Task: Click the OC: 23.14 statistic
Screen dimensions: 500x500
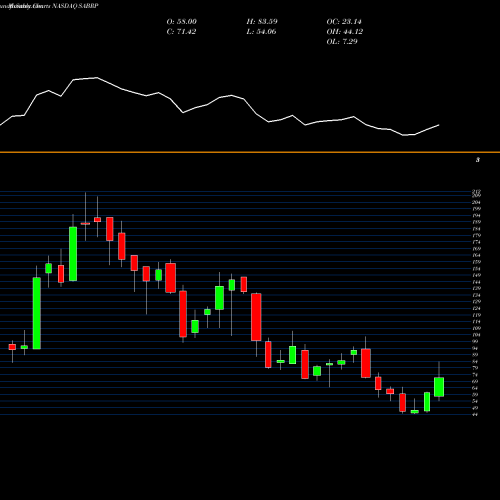Action: tap(344, 22)
